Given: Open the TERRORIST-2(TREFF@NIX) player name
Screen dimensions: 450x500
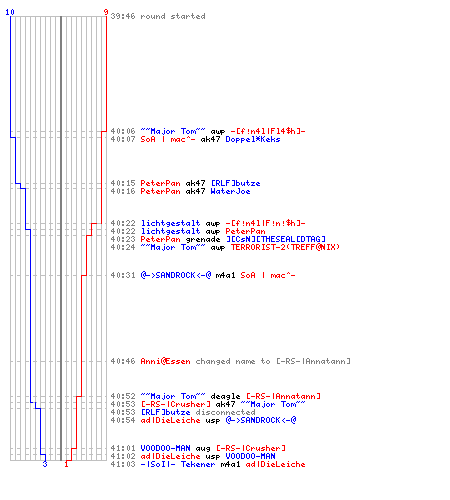Looking at the screenshot, I should (285, 247).
